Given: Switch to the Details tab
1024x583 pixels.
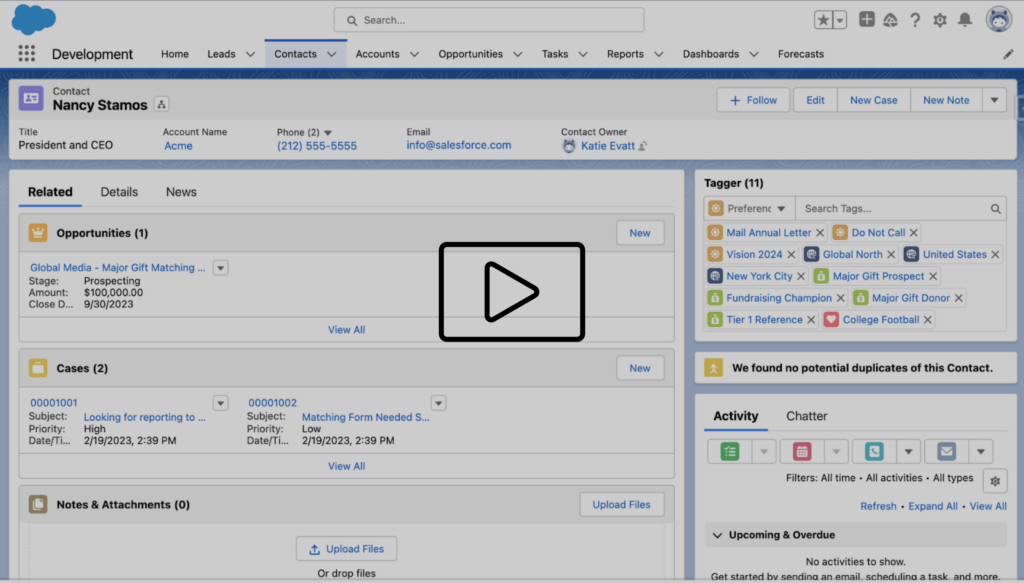Looking at the screenshot, I should pos(119,192).
